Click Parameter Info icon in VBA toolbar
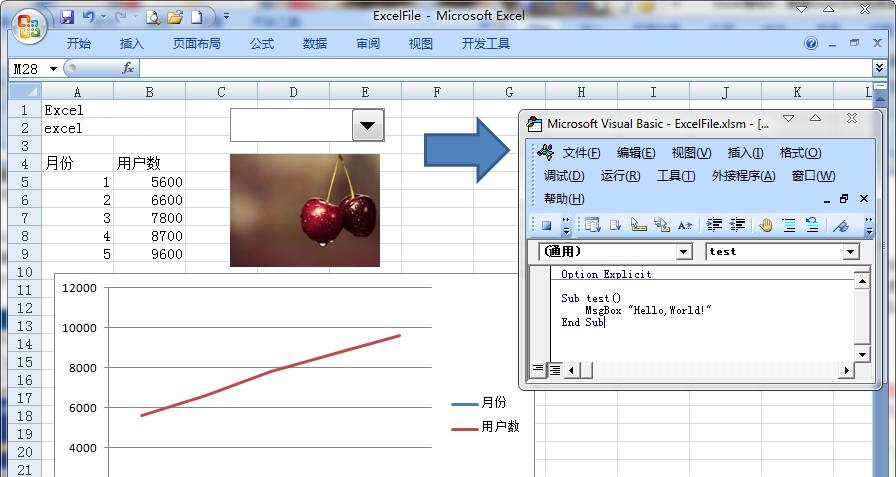896x477 pixels. pyautogui.click(x=662, y=225)
